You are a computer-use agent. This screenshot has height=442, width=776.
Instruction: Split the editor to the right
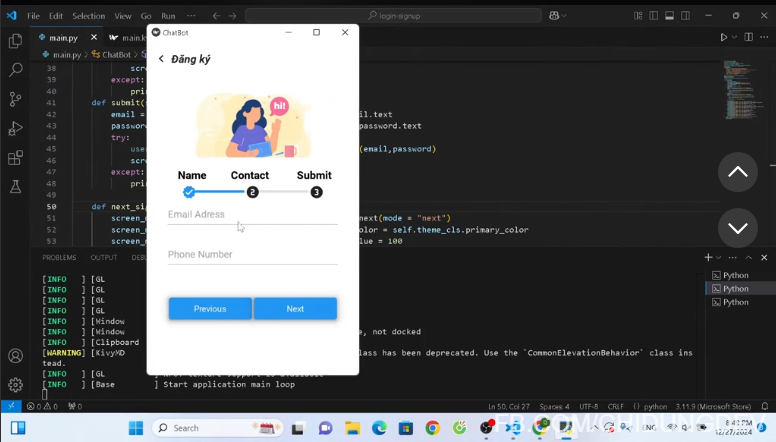coord(749,37)
